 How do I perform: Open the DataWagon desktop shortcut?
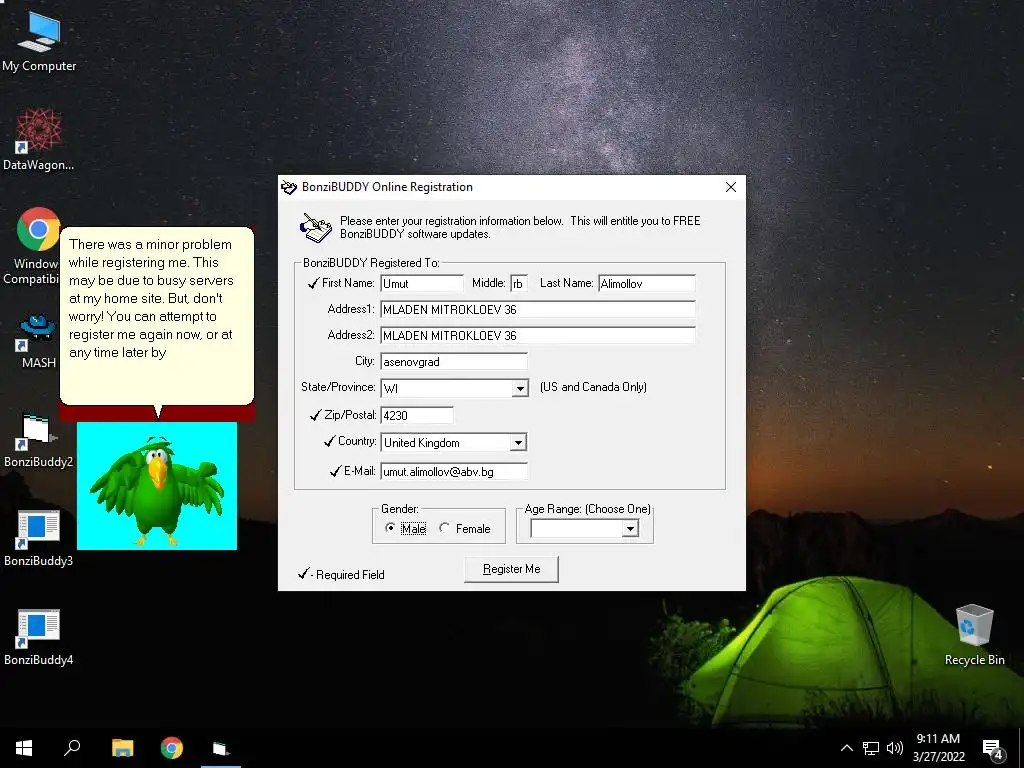pos(39,140)
